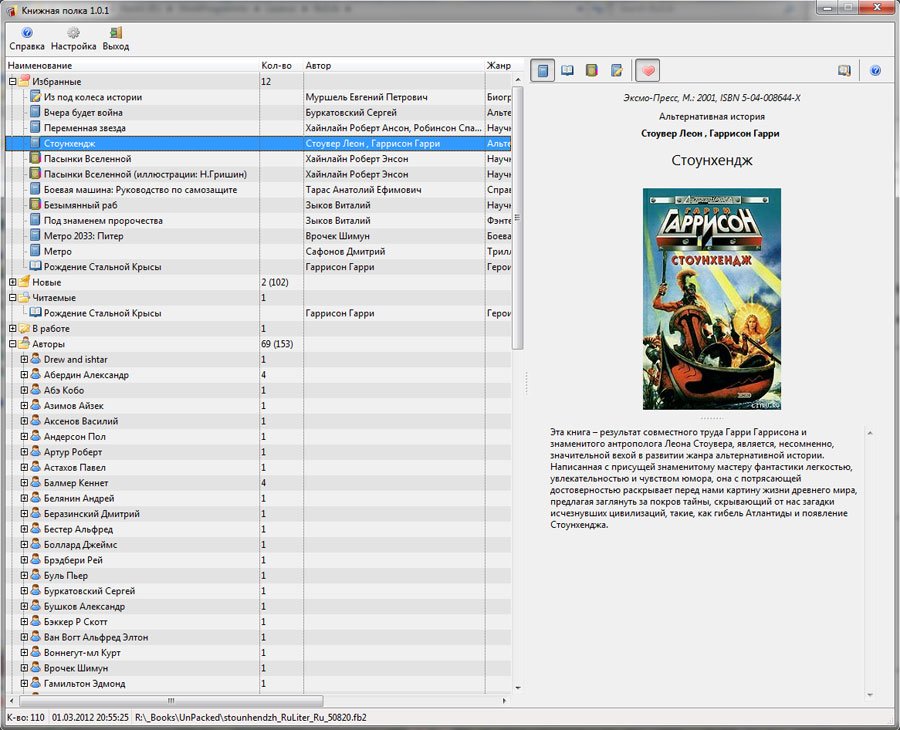
Task: Click the app icon in the title bar
Action: click(x=12, y=10)
